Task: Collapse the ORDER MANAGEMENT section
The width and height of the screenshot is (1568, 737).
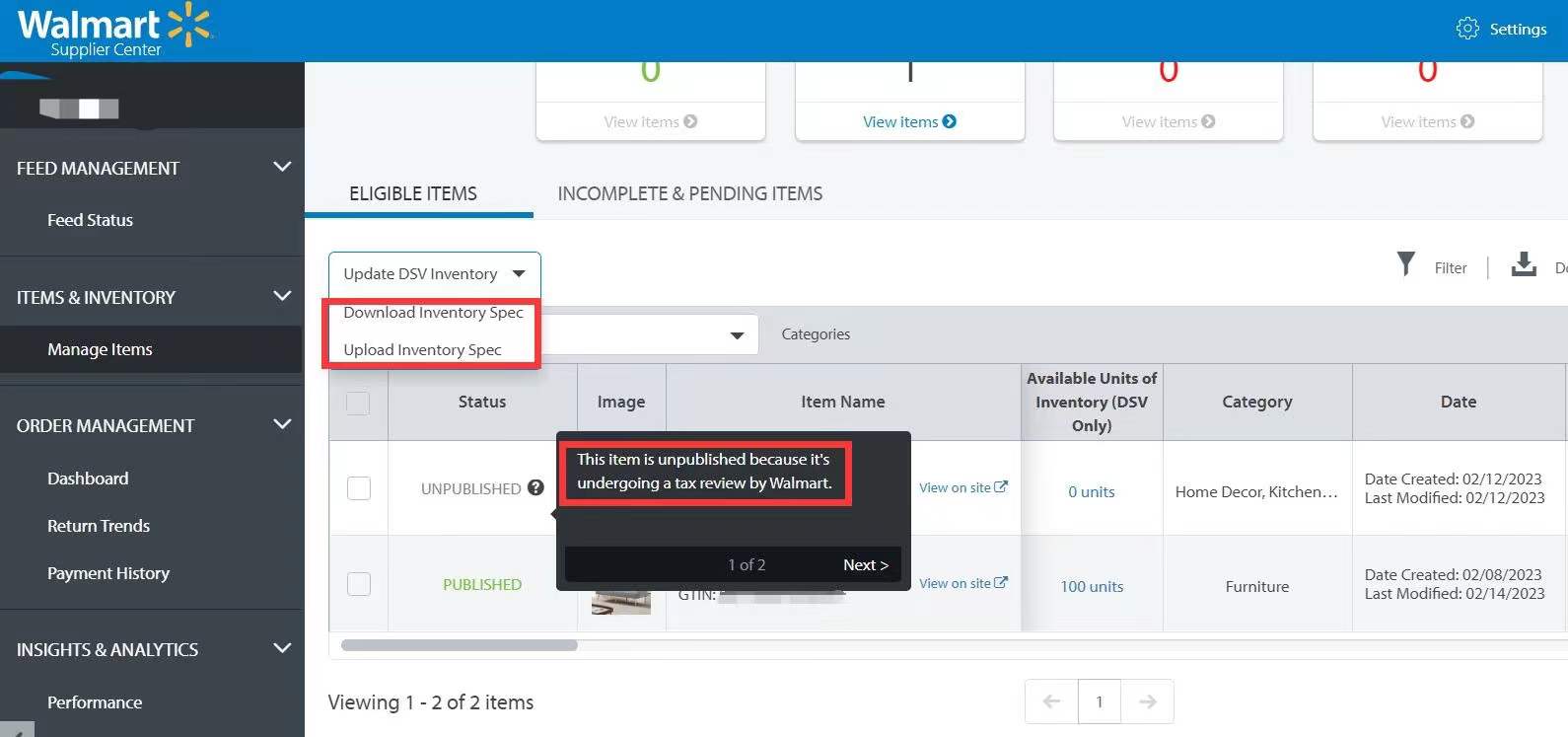Action: 282,424
